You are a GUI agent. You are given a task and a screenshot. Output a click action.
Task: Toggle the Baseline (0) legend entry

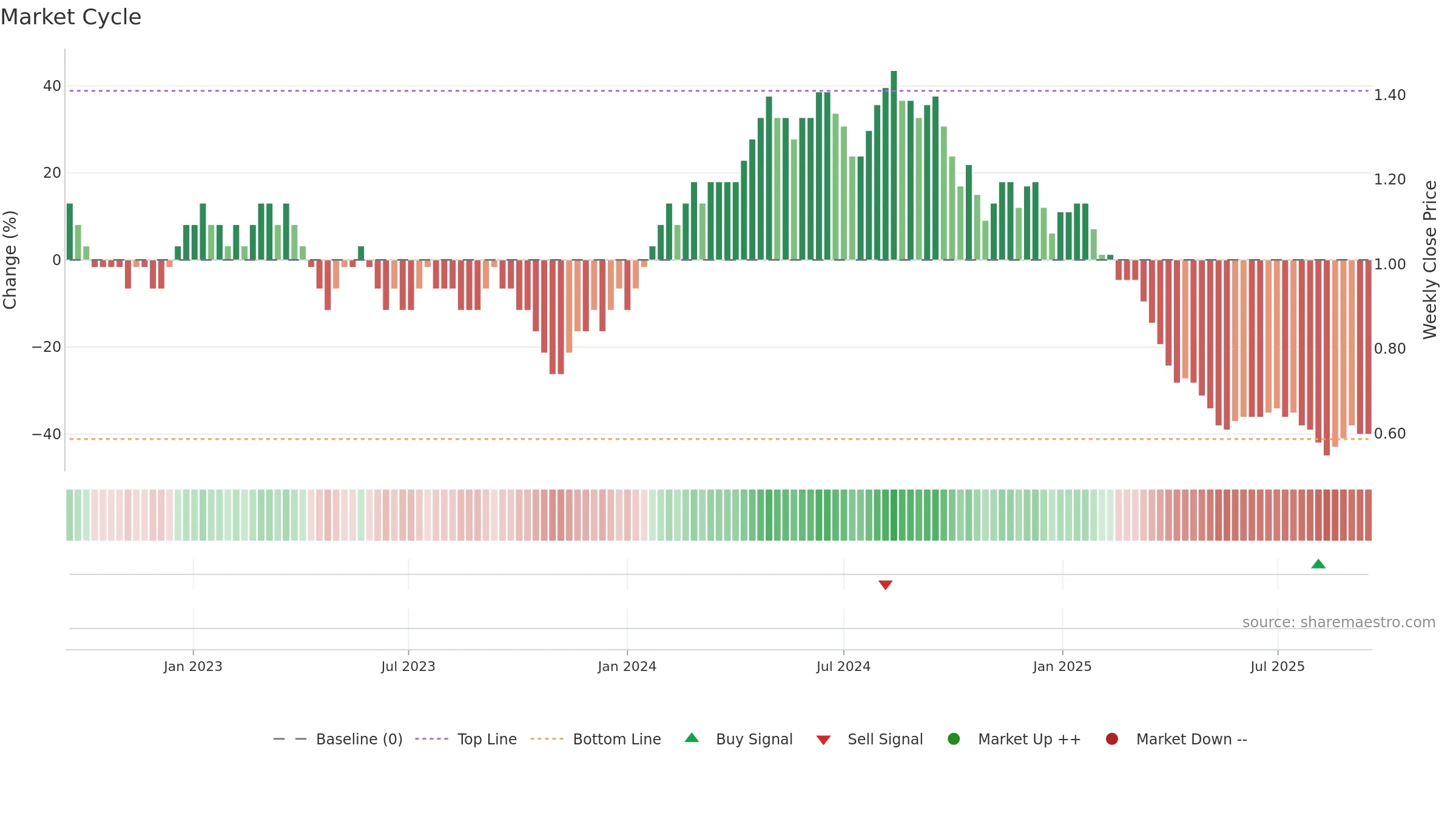tap(338, 739)
